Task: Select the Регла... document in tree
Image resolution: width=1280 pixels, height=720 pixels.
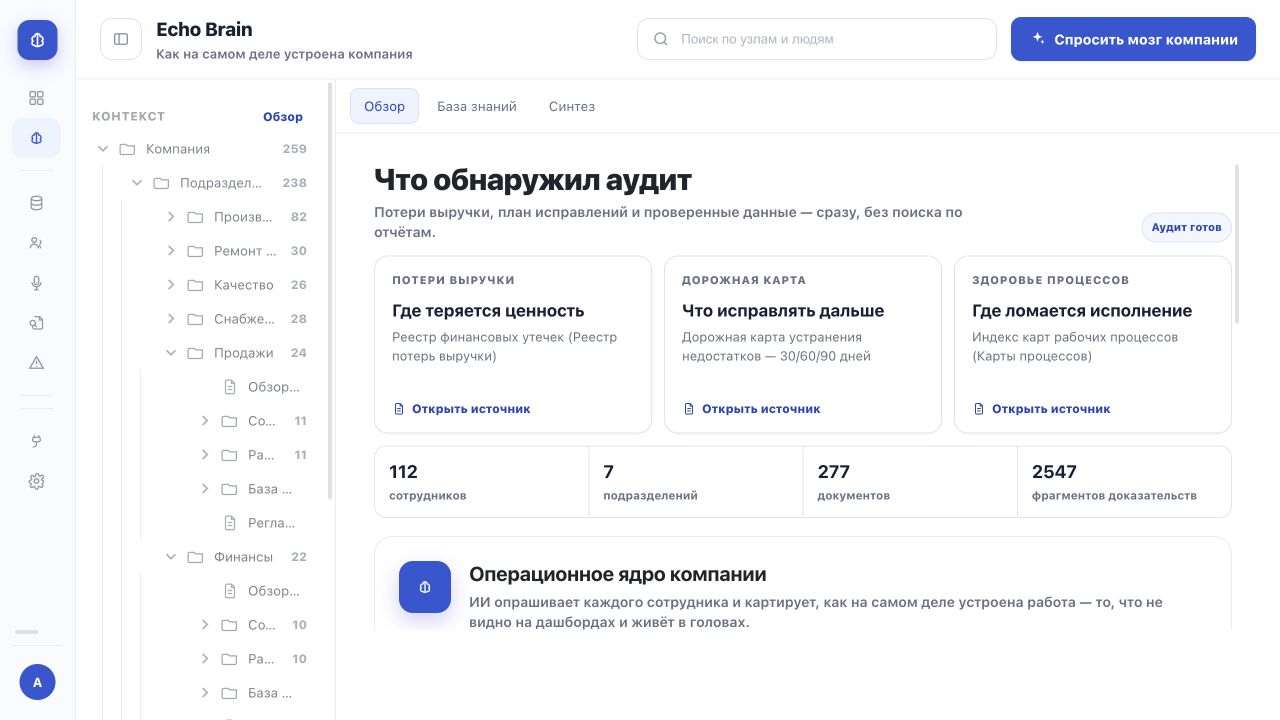Action: [261, 523]
